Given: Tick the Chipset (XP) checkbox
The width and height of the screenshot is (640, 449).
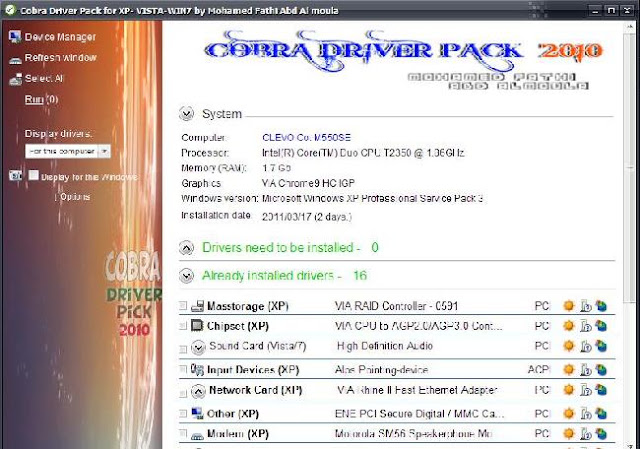Looking at the screenshot, I should 183,325.
